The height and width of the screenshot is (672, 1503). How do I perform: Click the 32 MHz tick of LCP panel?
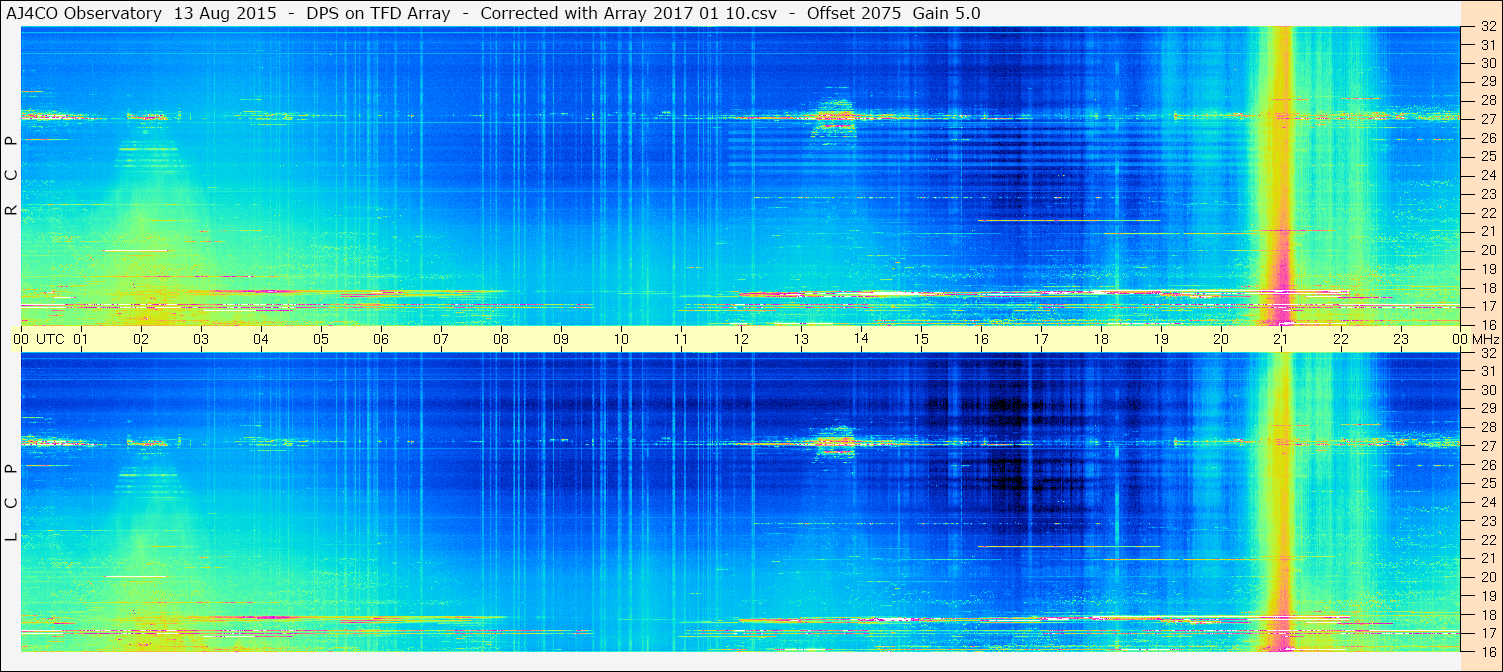(x=1487, y=353)
